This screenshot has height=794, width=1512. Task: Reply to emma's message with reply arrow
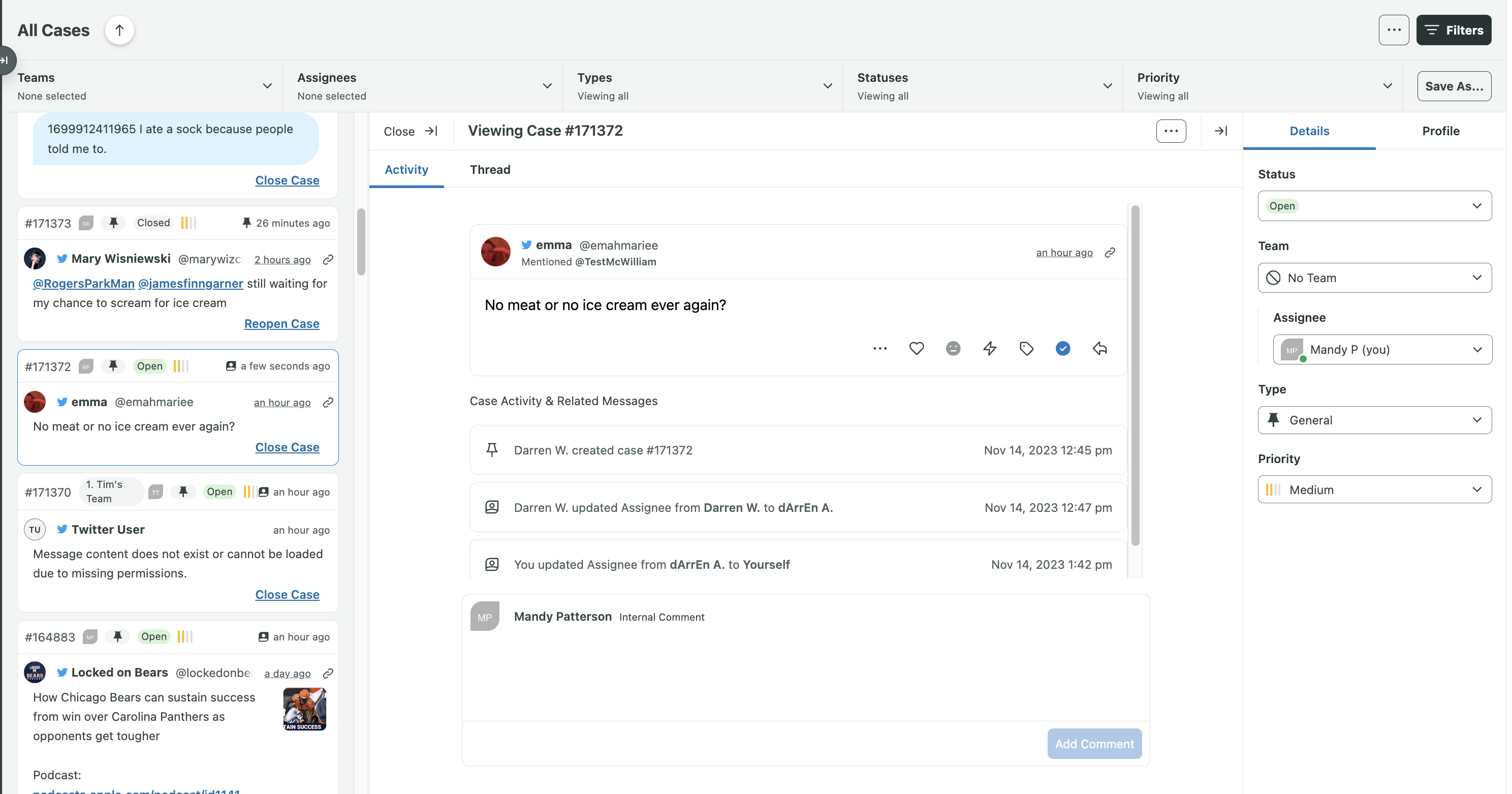pos(1099,348)
